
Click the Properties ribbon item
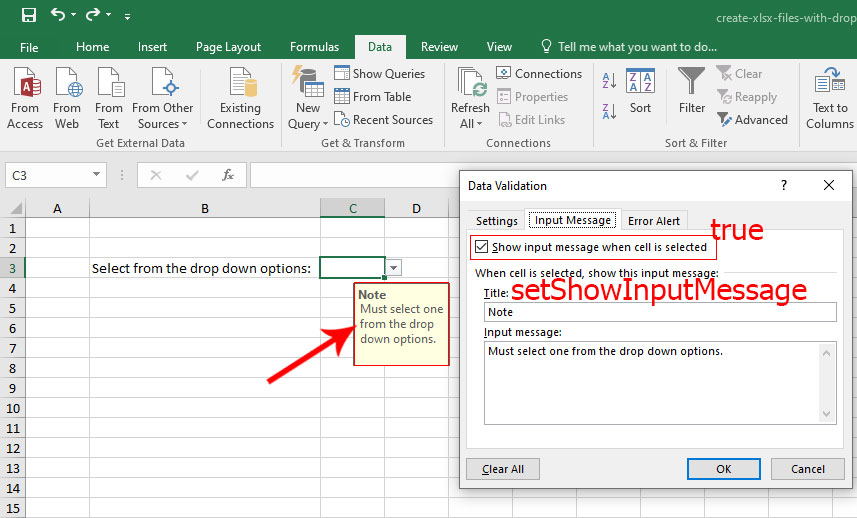point(532,97)
